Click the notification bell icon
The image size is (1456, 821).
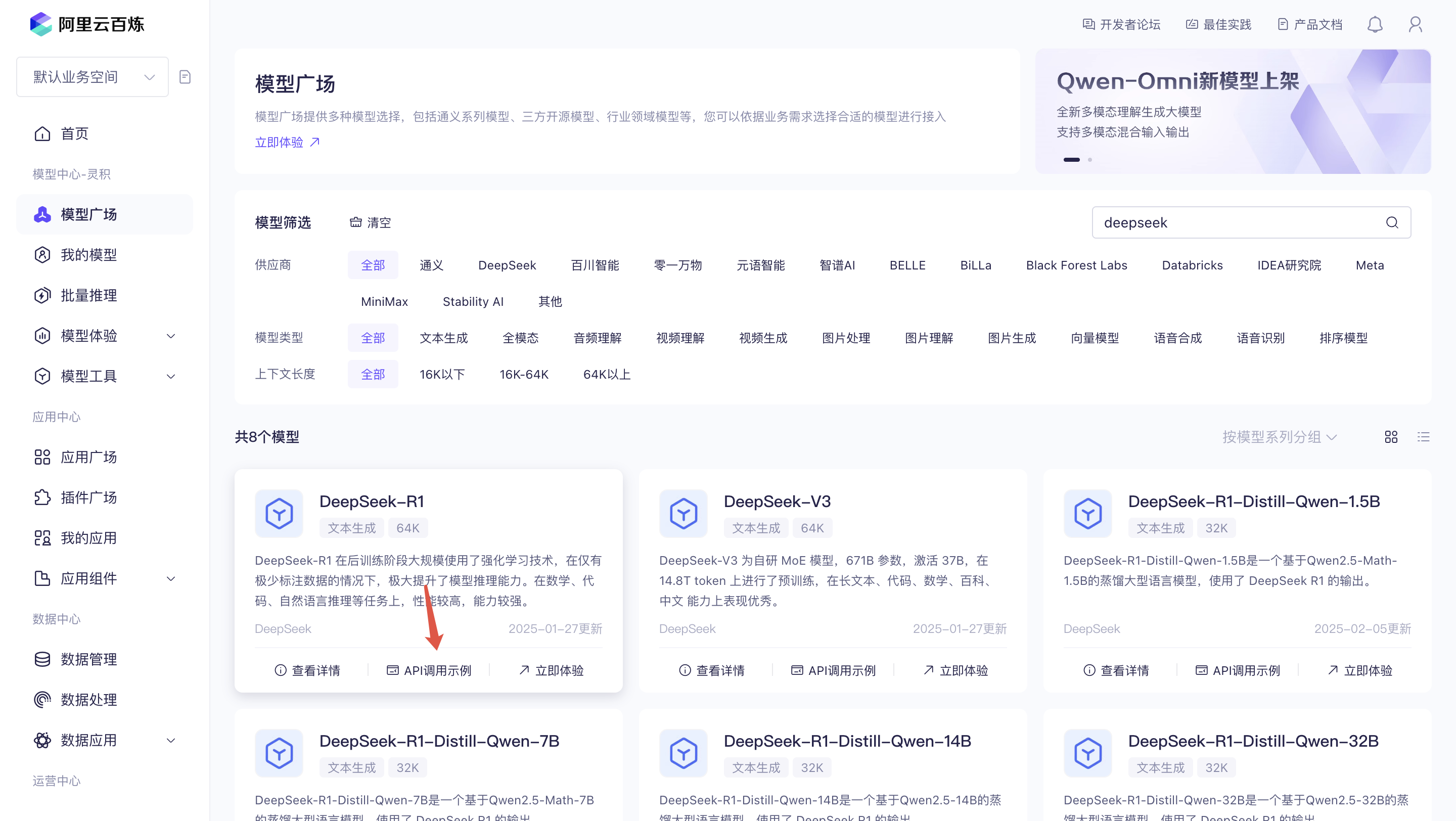point(1375,24)
